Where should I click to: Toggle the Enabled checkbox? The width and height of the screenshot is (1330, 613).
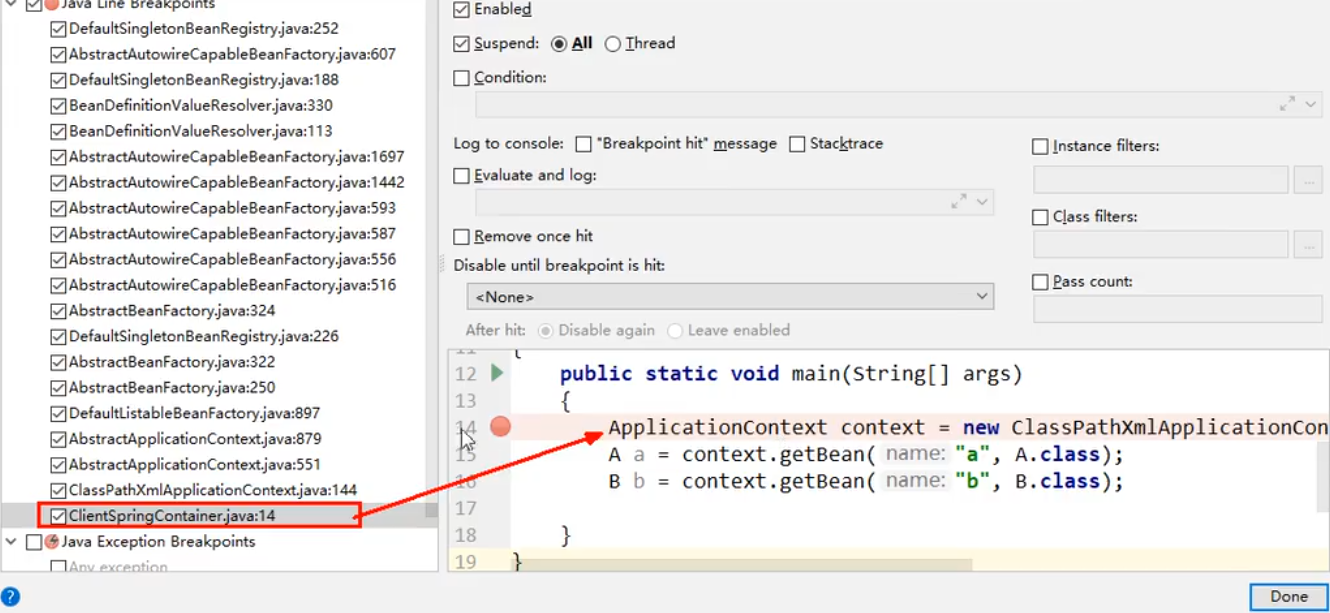461,9
